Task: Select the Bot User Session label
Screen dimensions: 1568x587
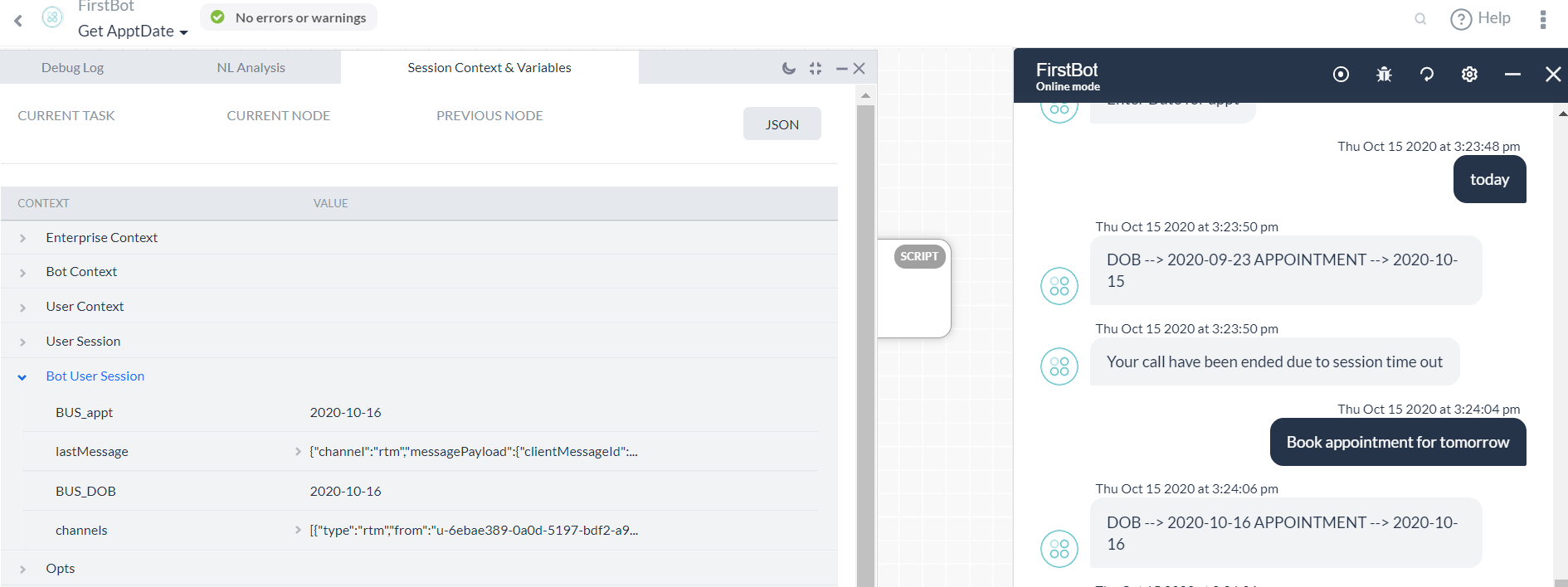Action: click(95, 376)
